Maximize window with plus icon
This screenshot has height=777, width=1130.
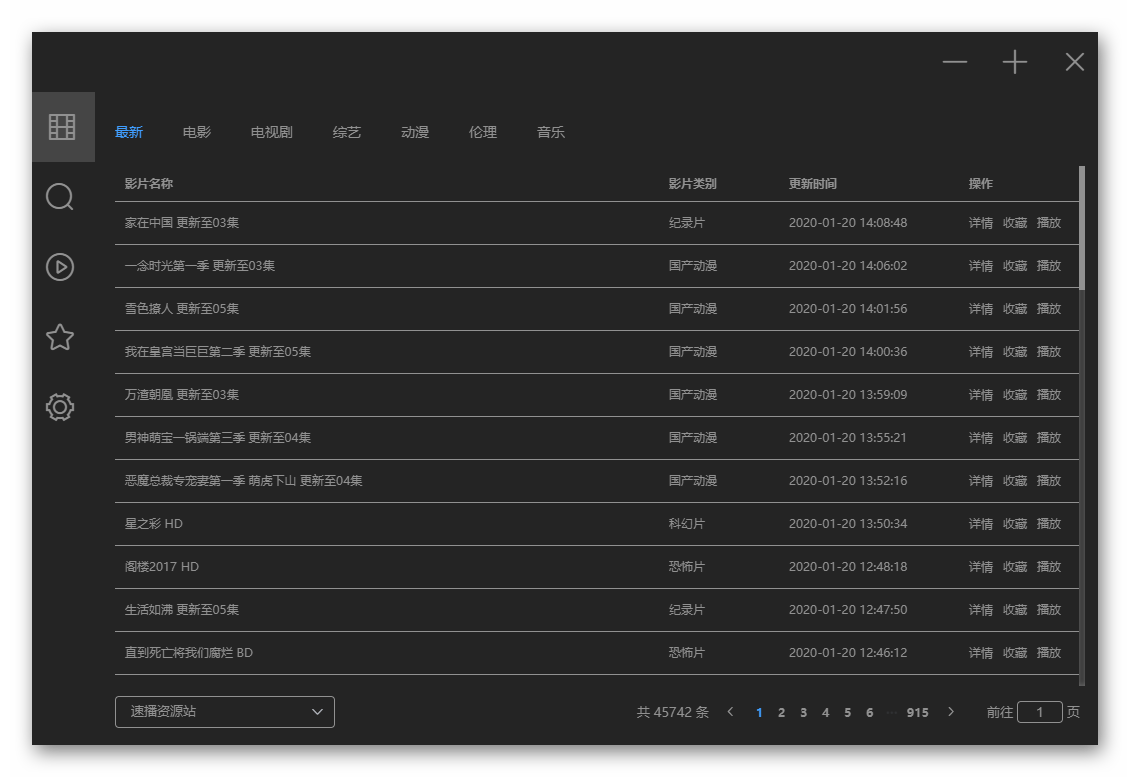(x=1015, y=62)
